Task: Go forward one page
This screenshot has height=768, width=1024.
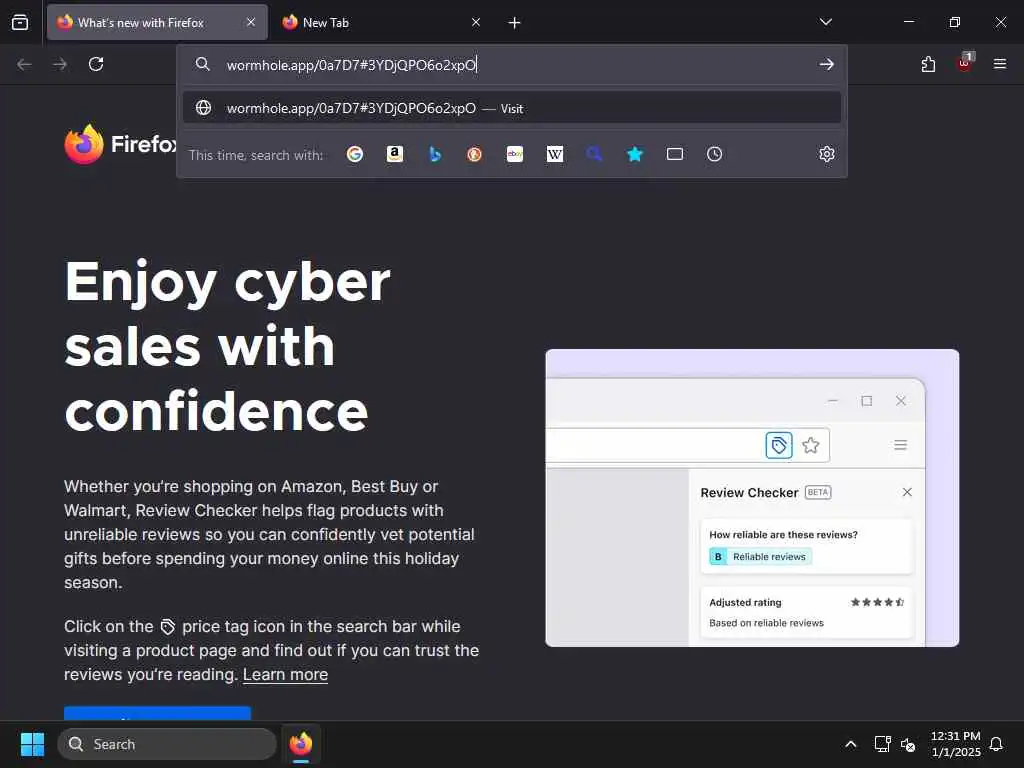Action: click(60, 64)
